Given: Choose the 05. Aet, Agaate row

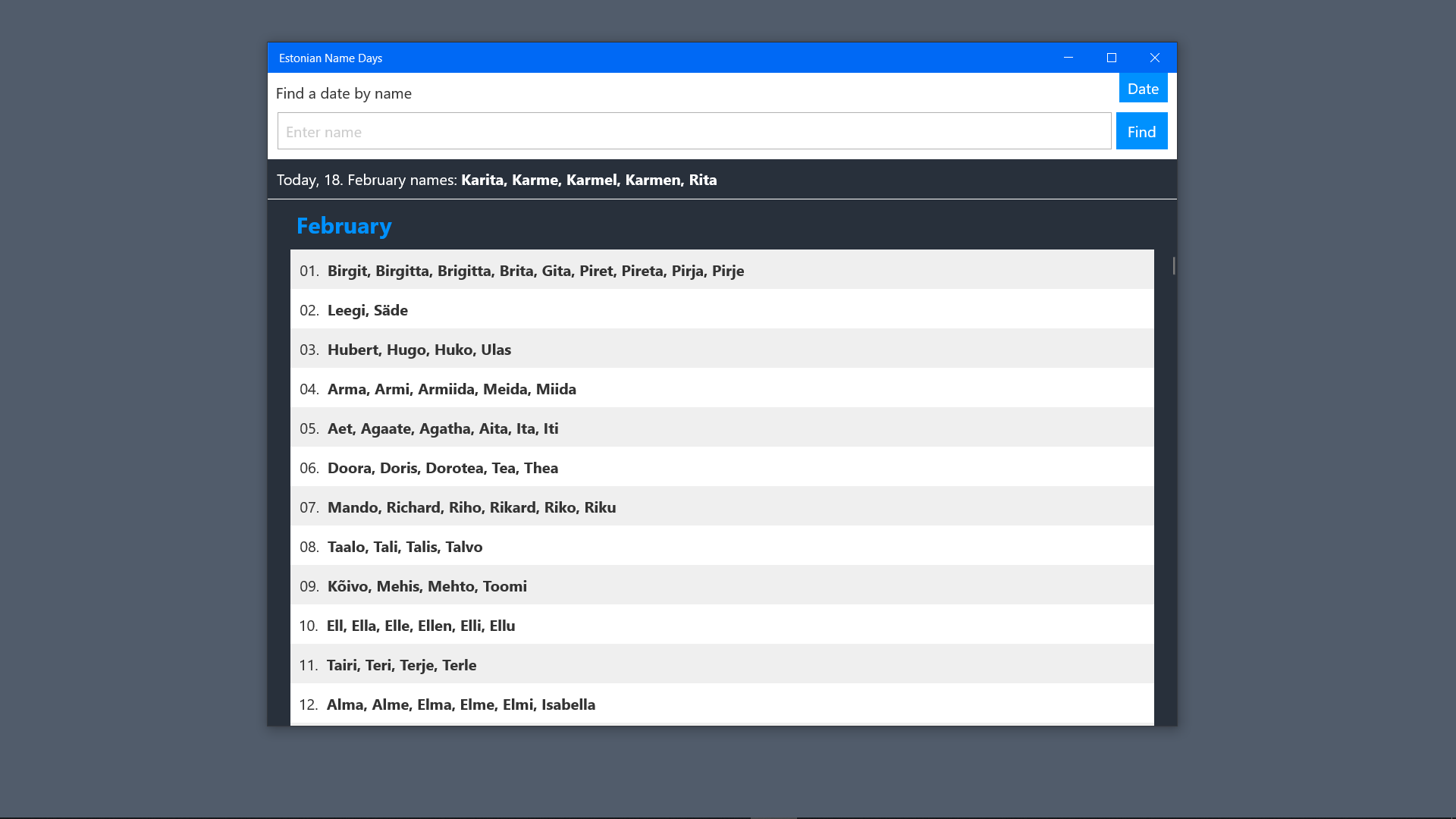Looking at the screenshot, I should (722, 427).
